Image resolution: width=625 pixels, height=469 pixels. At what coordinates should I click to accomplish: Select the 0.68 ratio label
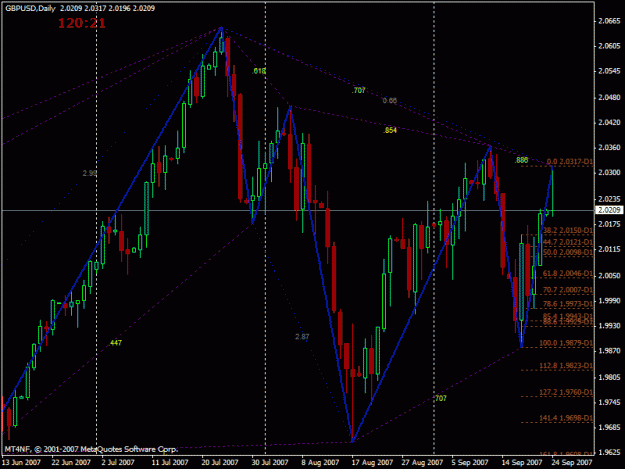click(390, 100)
